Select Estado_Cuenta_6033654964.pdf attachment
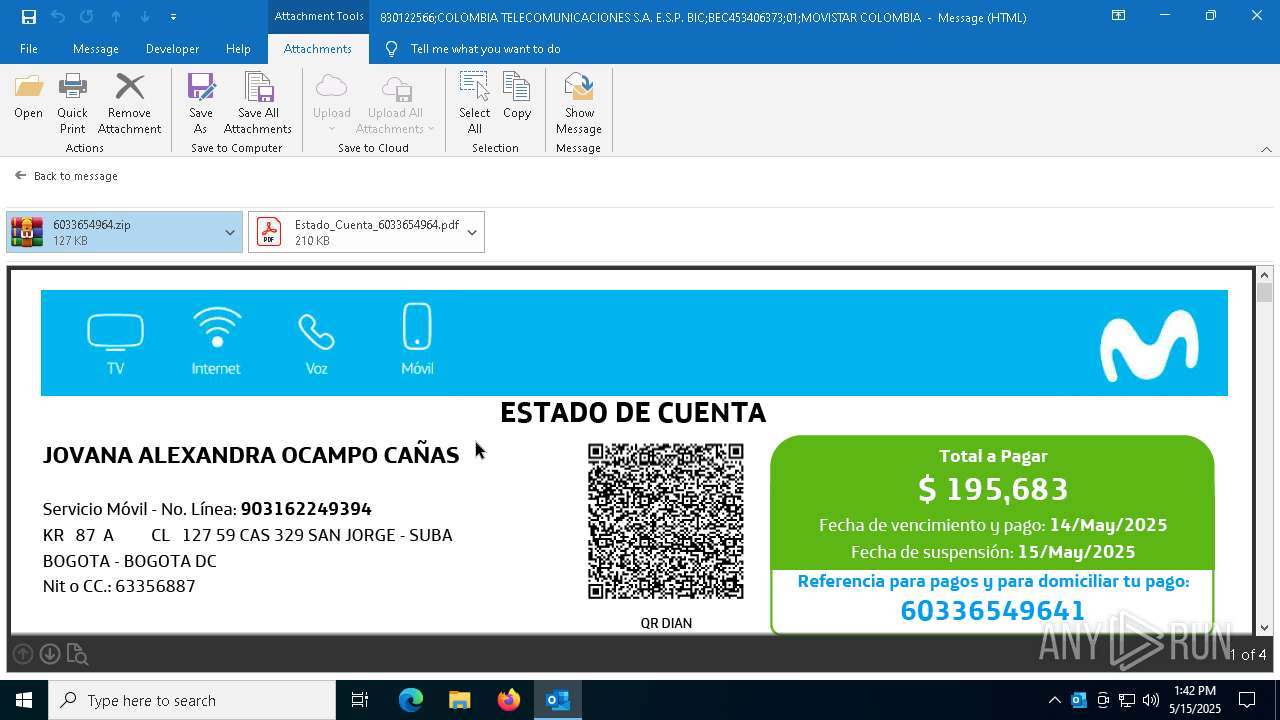 [355, 232]
